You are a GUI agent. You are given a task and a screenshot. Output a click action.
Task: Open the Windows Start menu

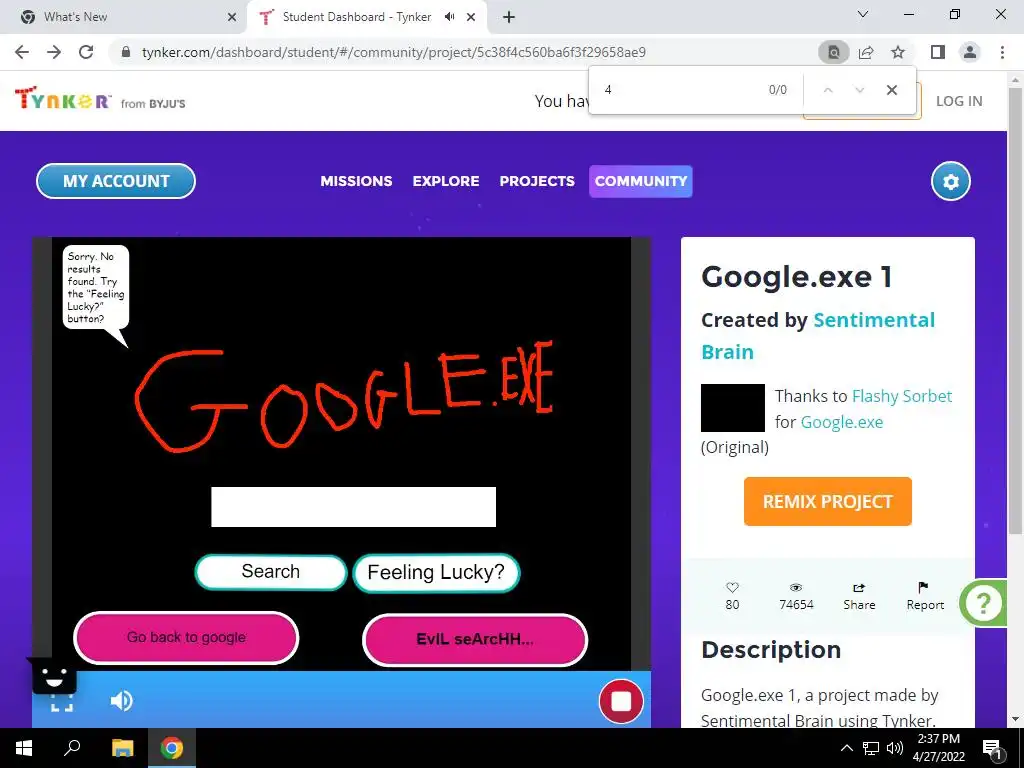click(x=24, y=748)
